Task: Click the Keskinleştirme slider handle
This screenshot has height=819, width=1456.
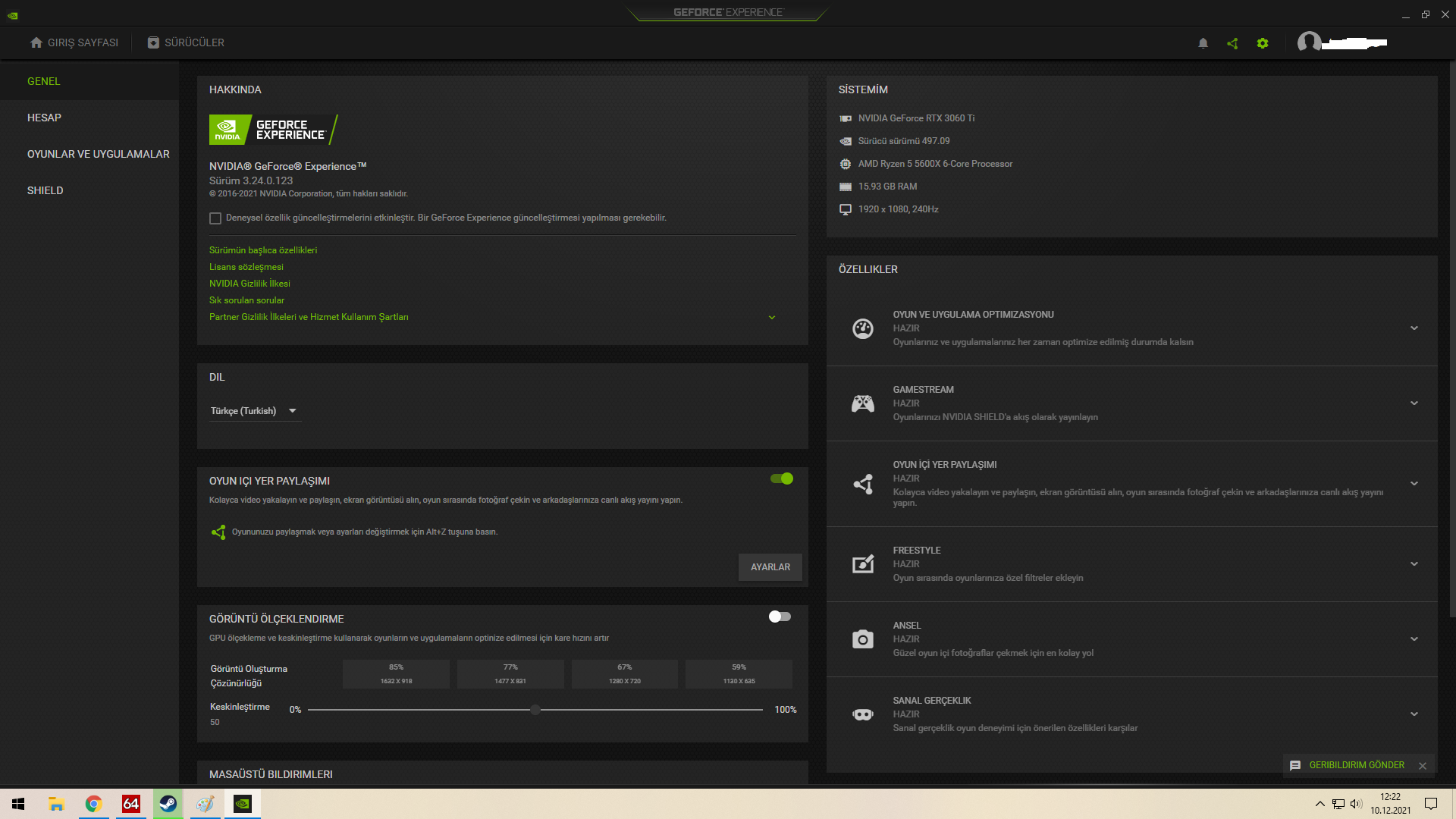Action: point(535,710)
